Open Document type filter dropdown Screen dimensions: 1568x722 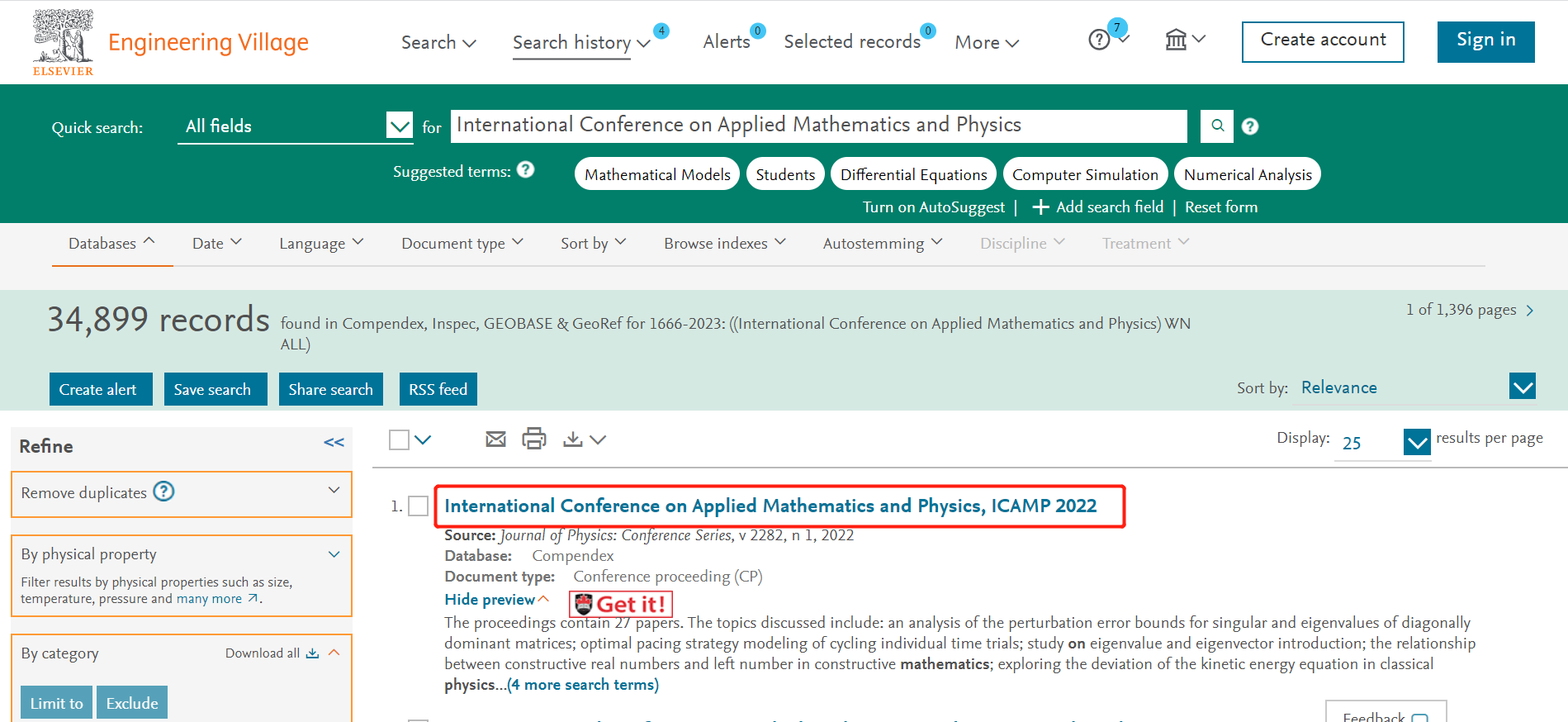(x=462, y=243)
